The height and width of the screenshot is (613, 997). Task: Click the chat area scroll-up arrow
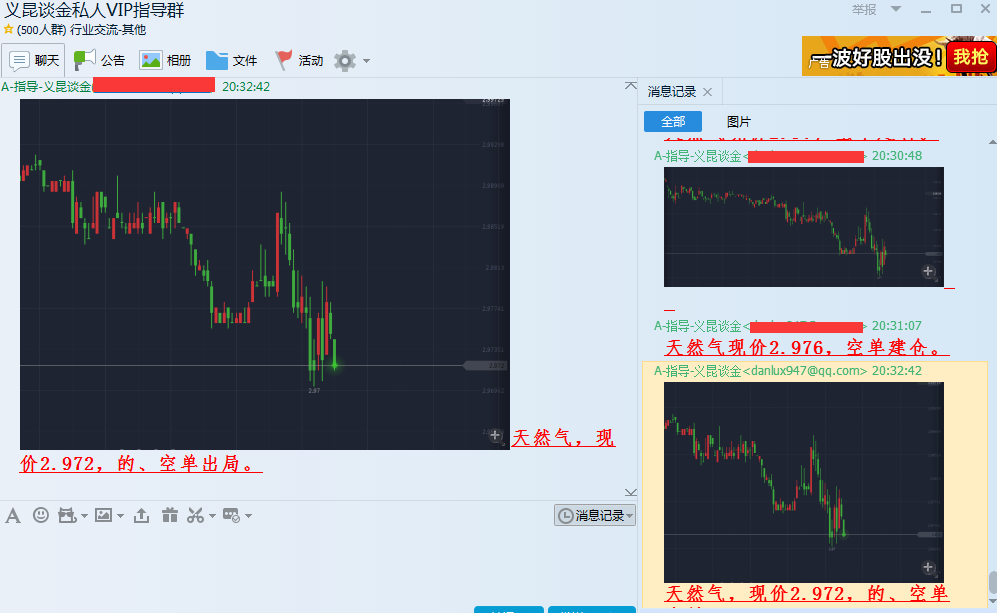(630, 85)
